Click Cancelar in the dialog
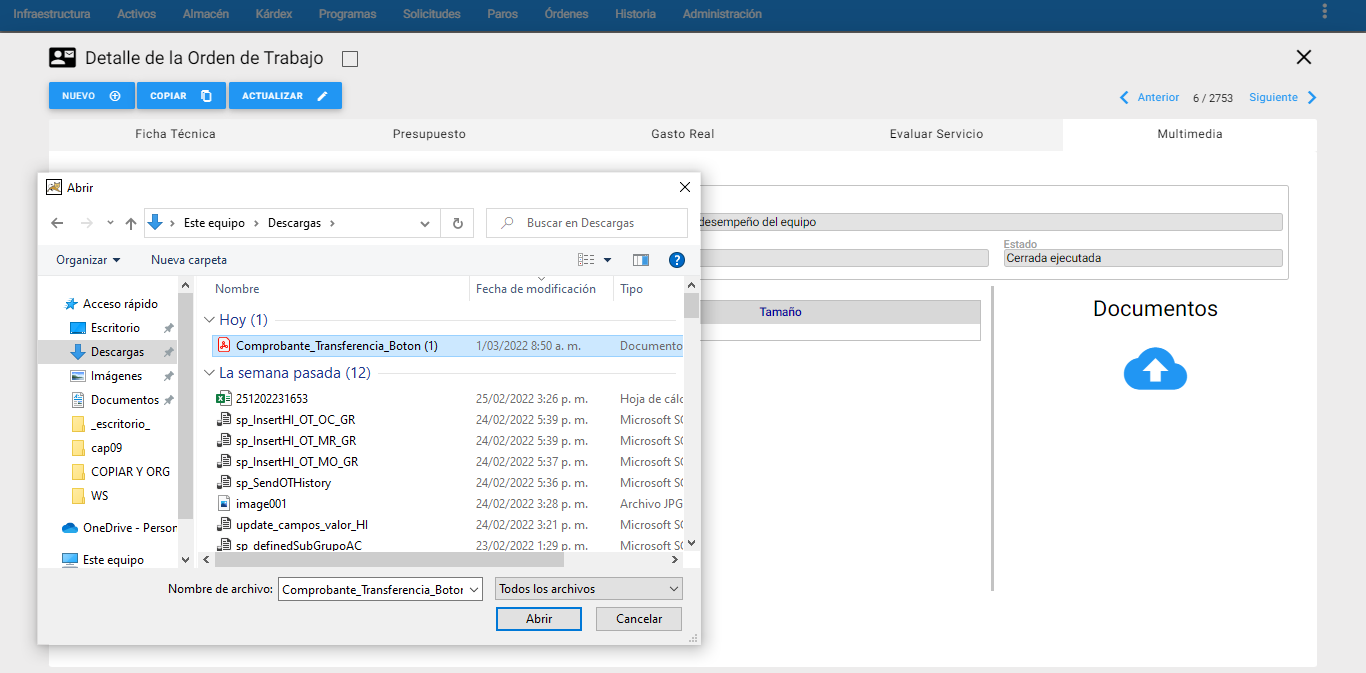 coord(639,619)
